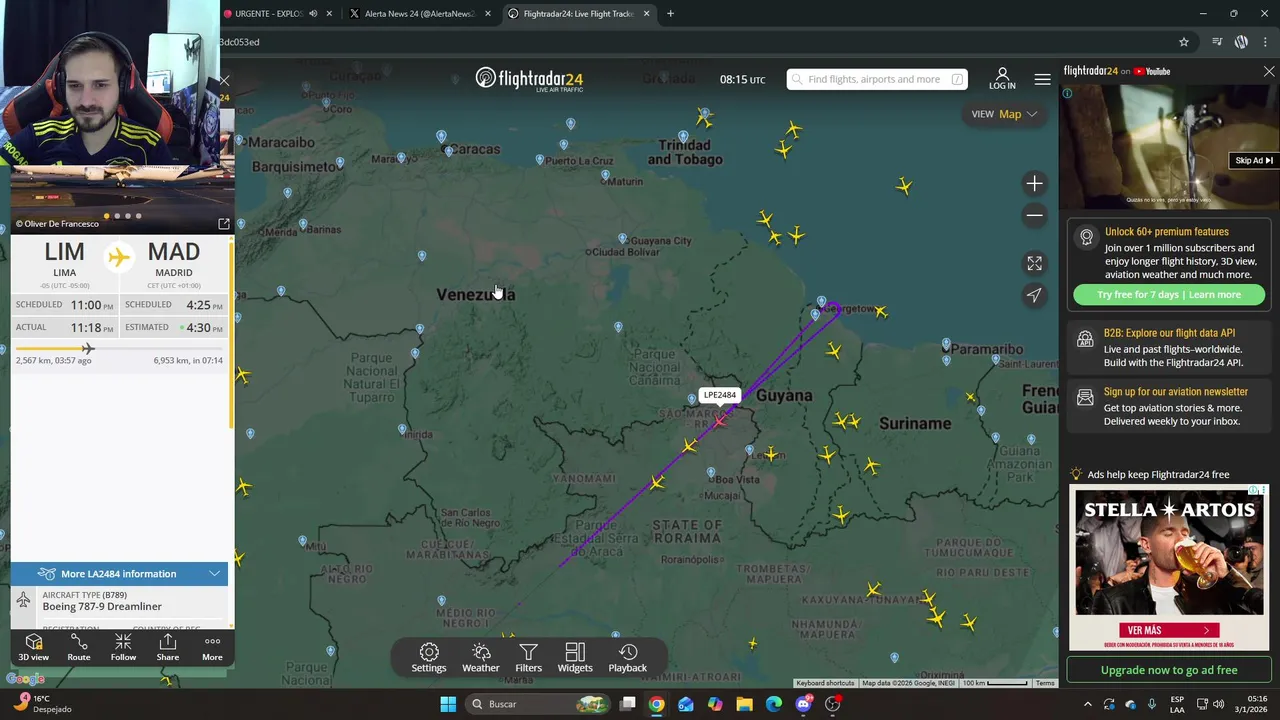Screen dimensions: 1280x720
Task: Center map on my location arrow
Action: (1034, 295)
